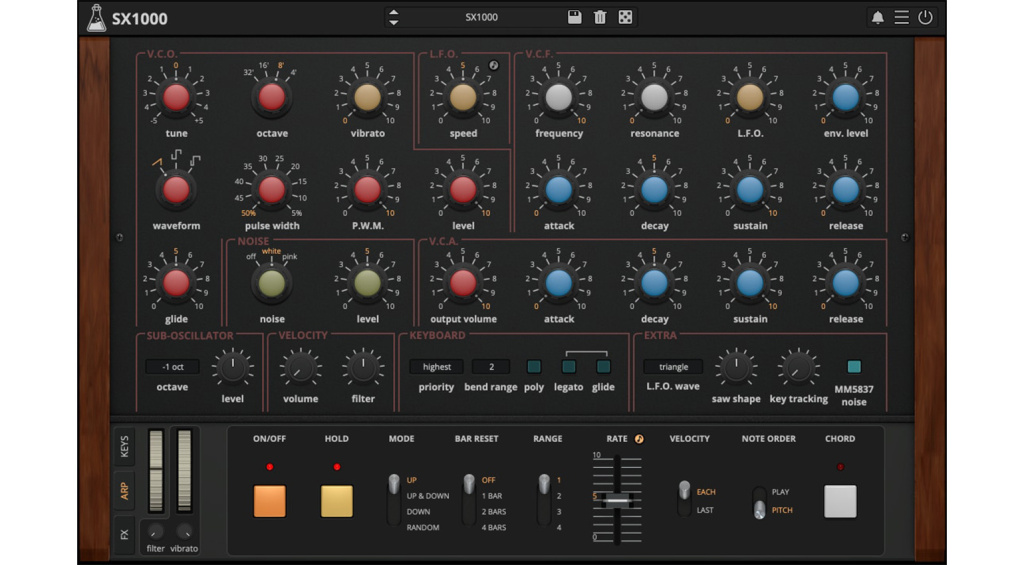
Task: Toggle the CHORD white button
Action: click(840, 501)
